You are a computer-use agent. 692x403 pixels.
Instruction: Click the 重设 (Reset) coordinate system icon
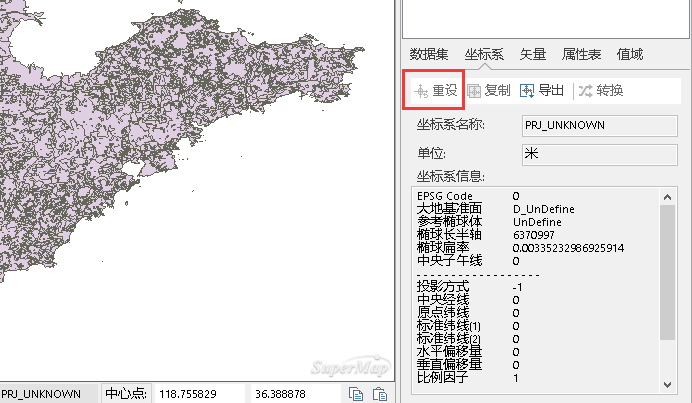click(x=421, y=91)
